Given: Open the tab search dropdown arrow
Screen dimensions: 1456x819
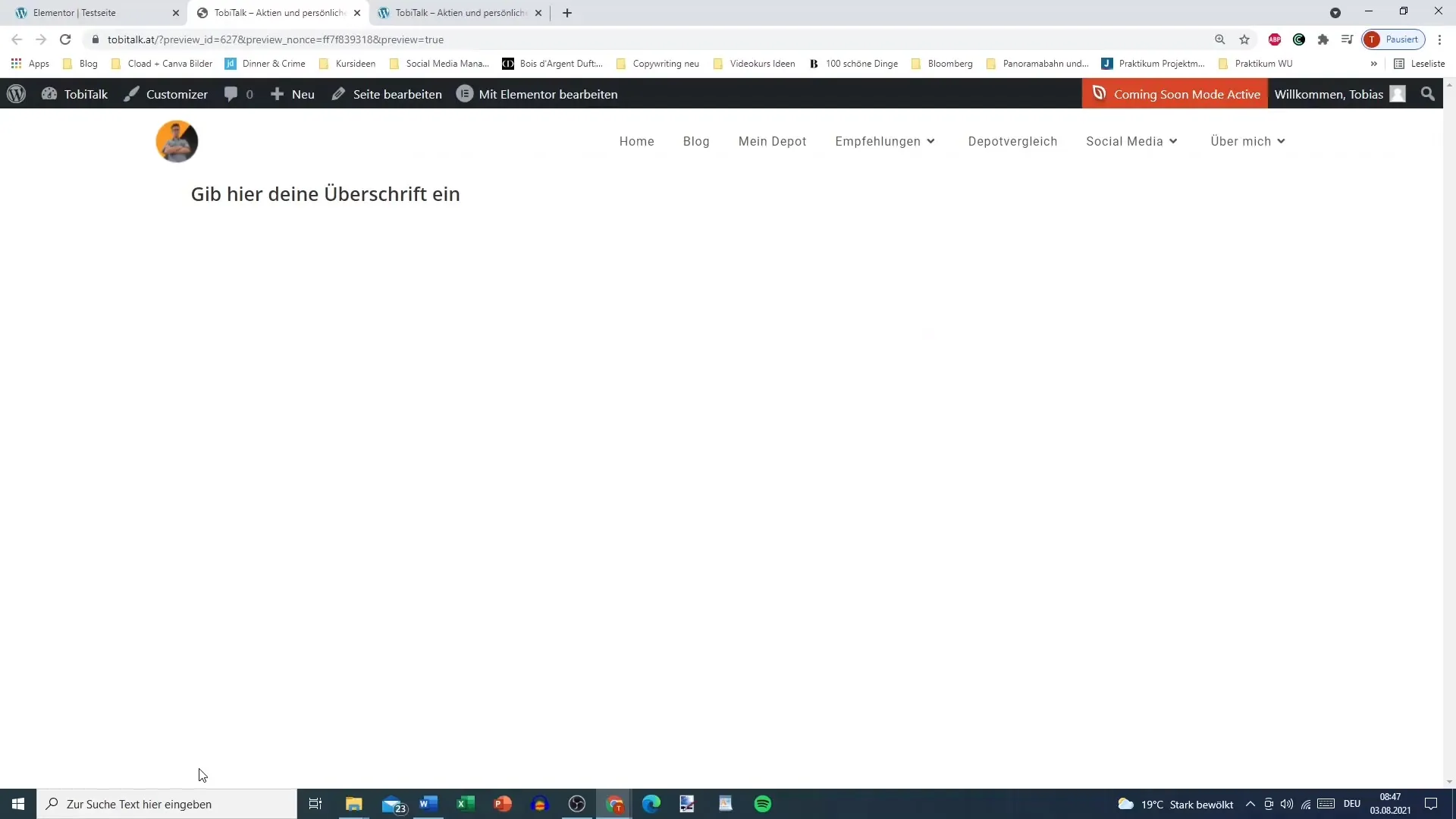Looking at the screenshot, I should tap(1335, 13).
